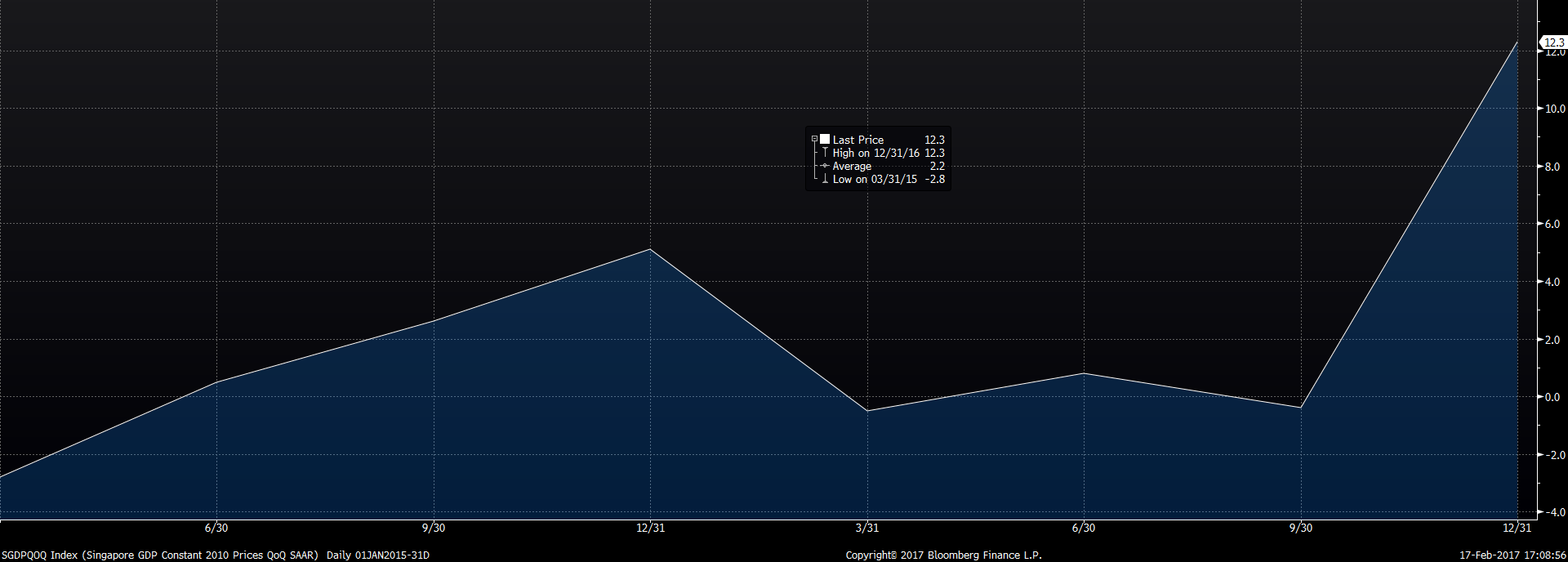Viewport: 1568px width, 562px height.
Task: Select the High on 12/31/16 legend entry
Action: click(875, 153)
